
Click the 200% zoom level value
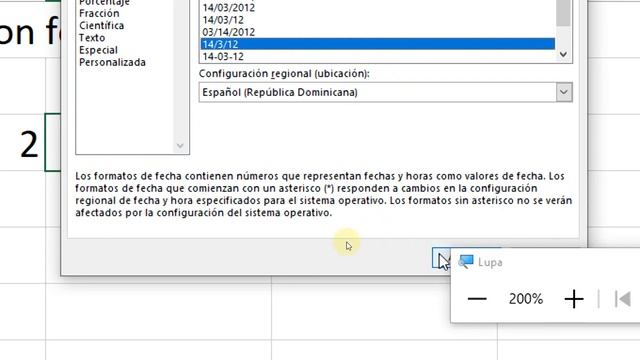(x=526, y=299)
